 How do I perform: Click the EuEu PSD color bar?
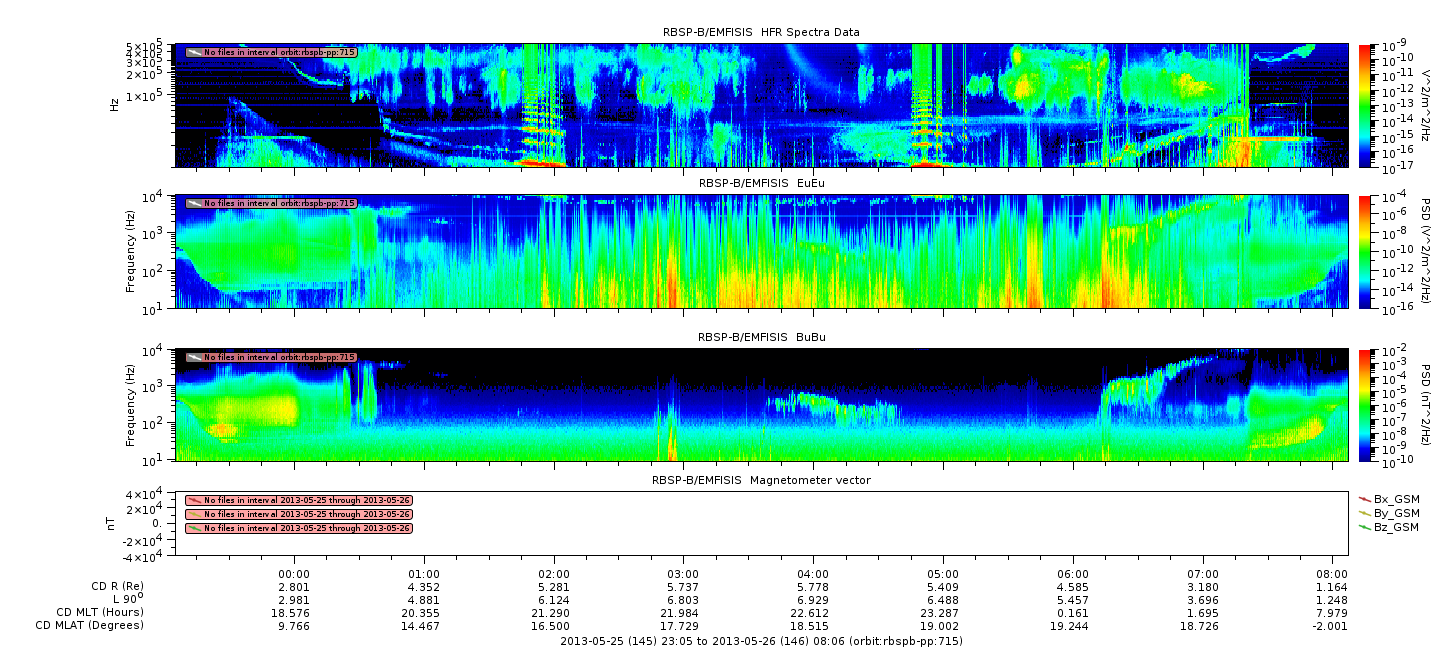point(1365,251)
